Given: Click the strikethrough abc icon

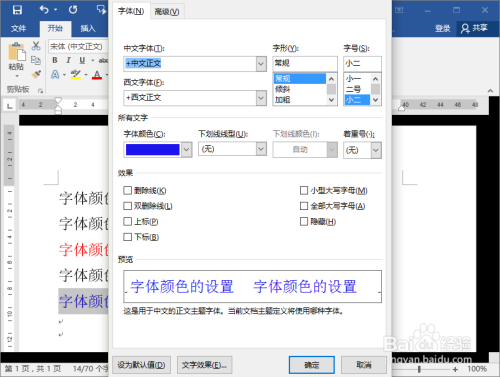Looking at the screenshot, I should click(103, 60).
